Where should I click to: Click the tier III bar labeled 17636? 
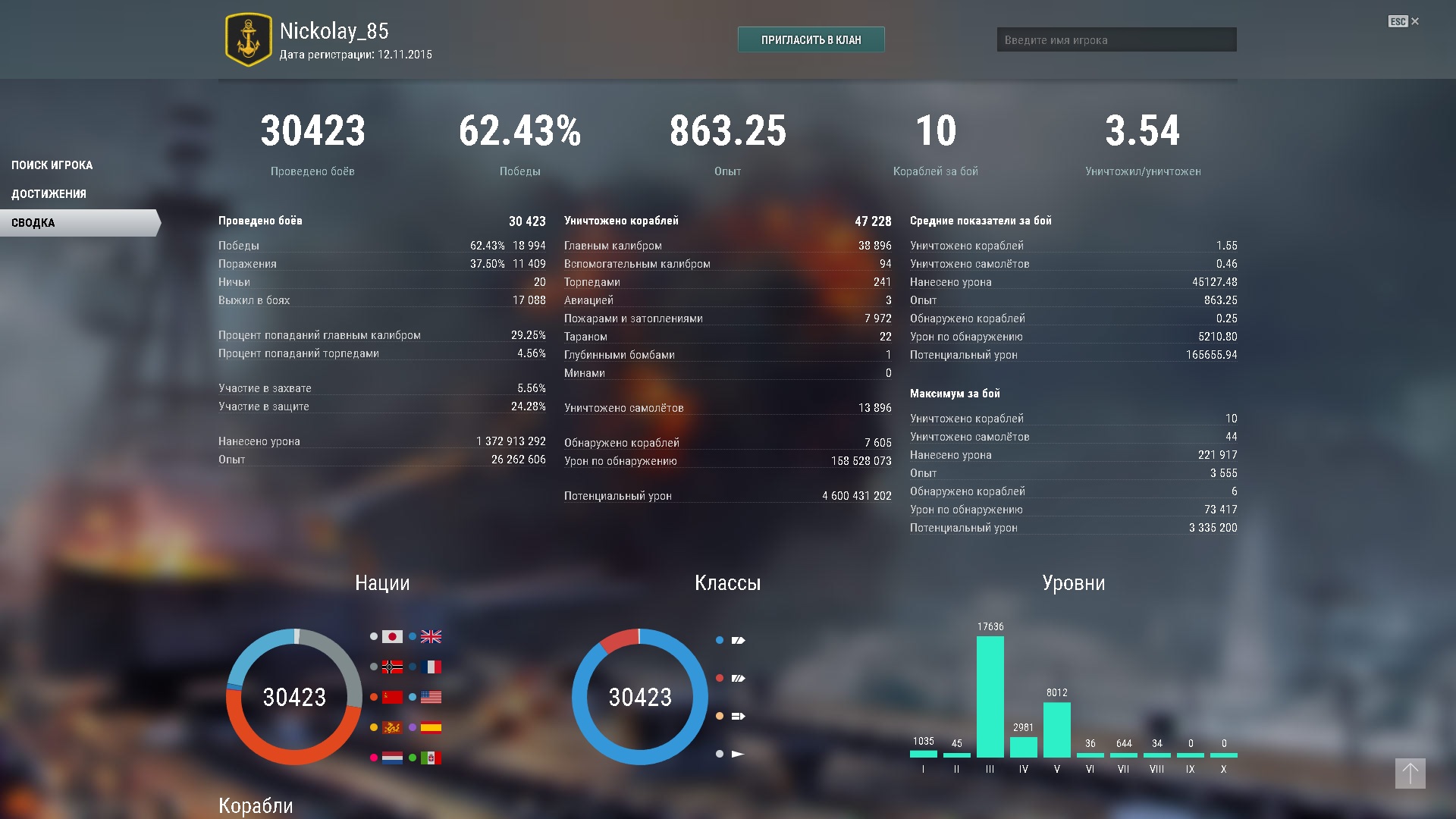tap(990, 696)
